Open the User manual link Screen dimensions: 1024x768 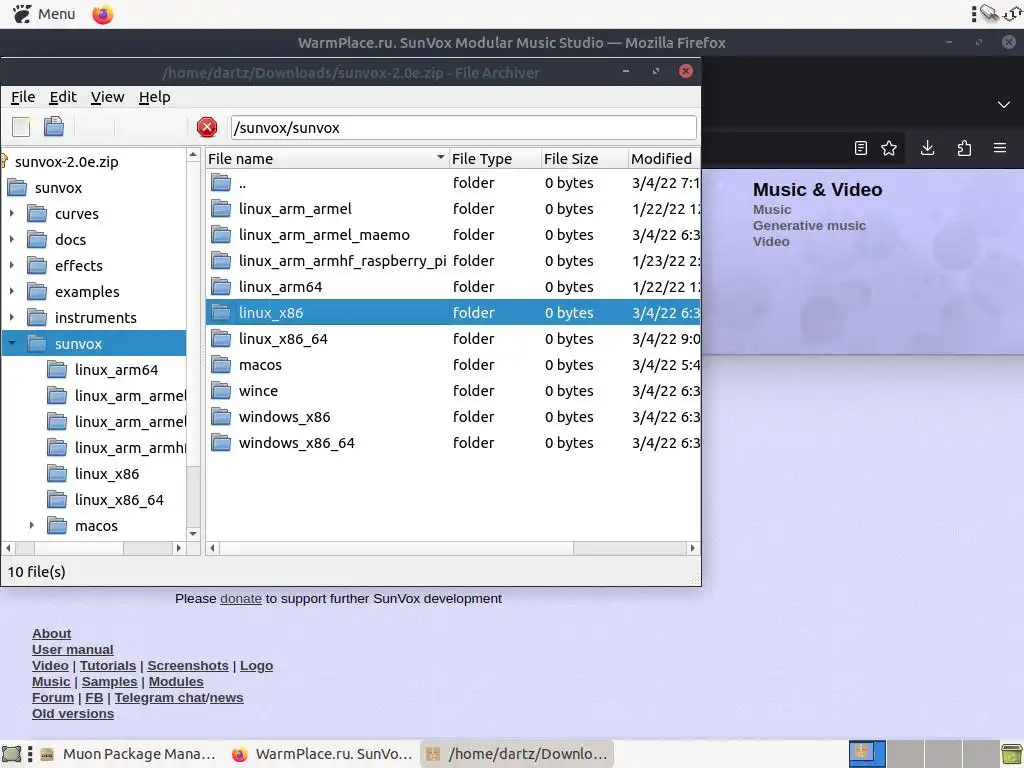point(72,650)
